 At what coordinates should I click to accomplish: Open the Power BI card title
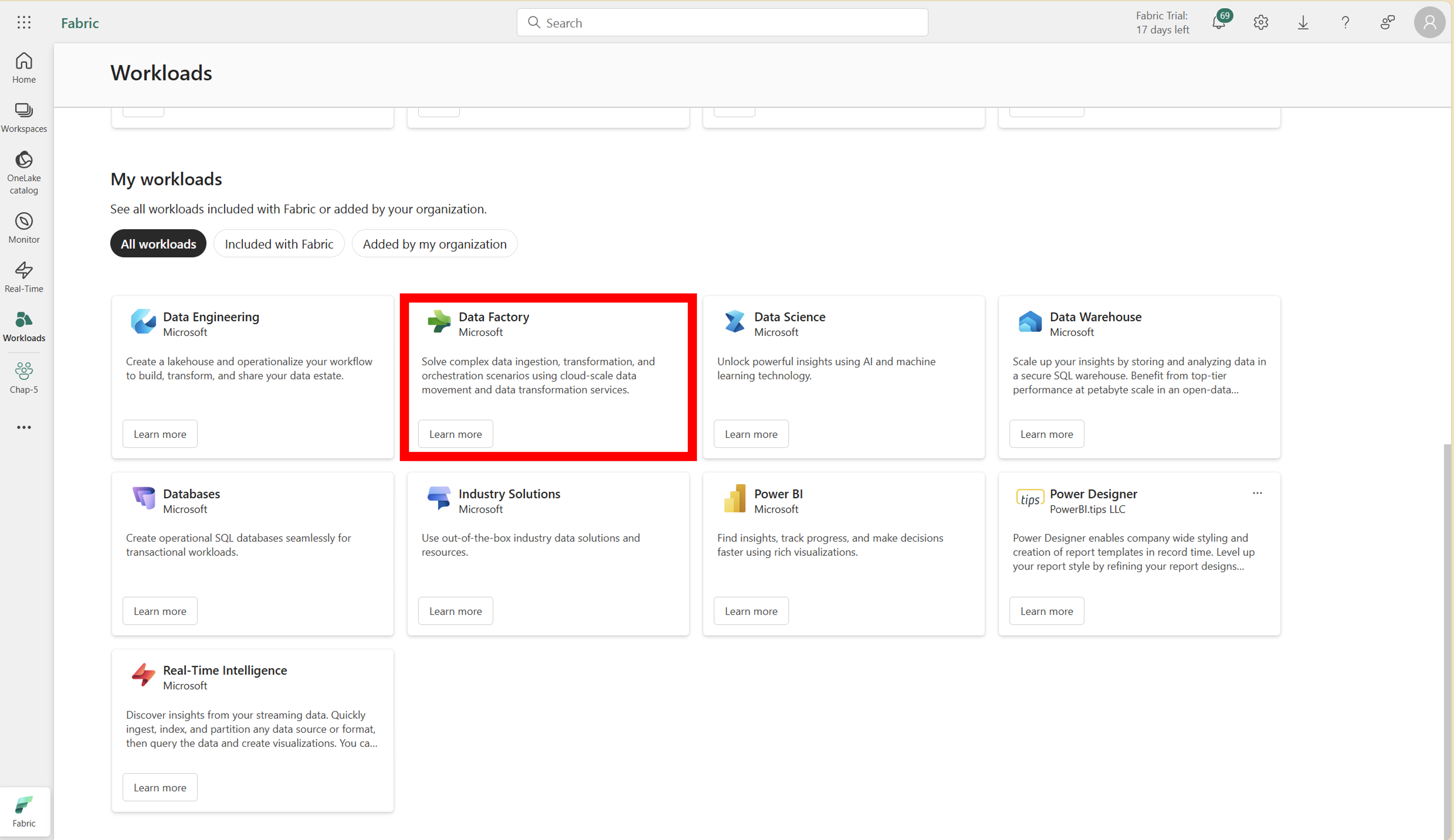(x=778, y=494)
